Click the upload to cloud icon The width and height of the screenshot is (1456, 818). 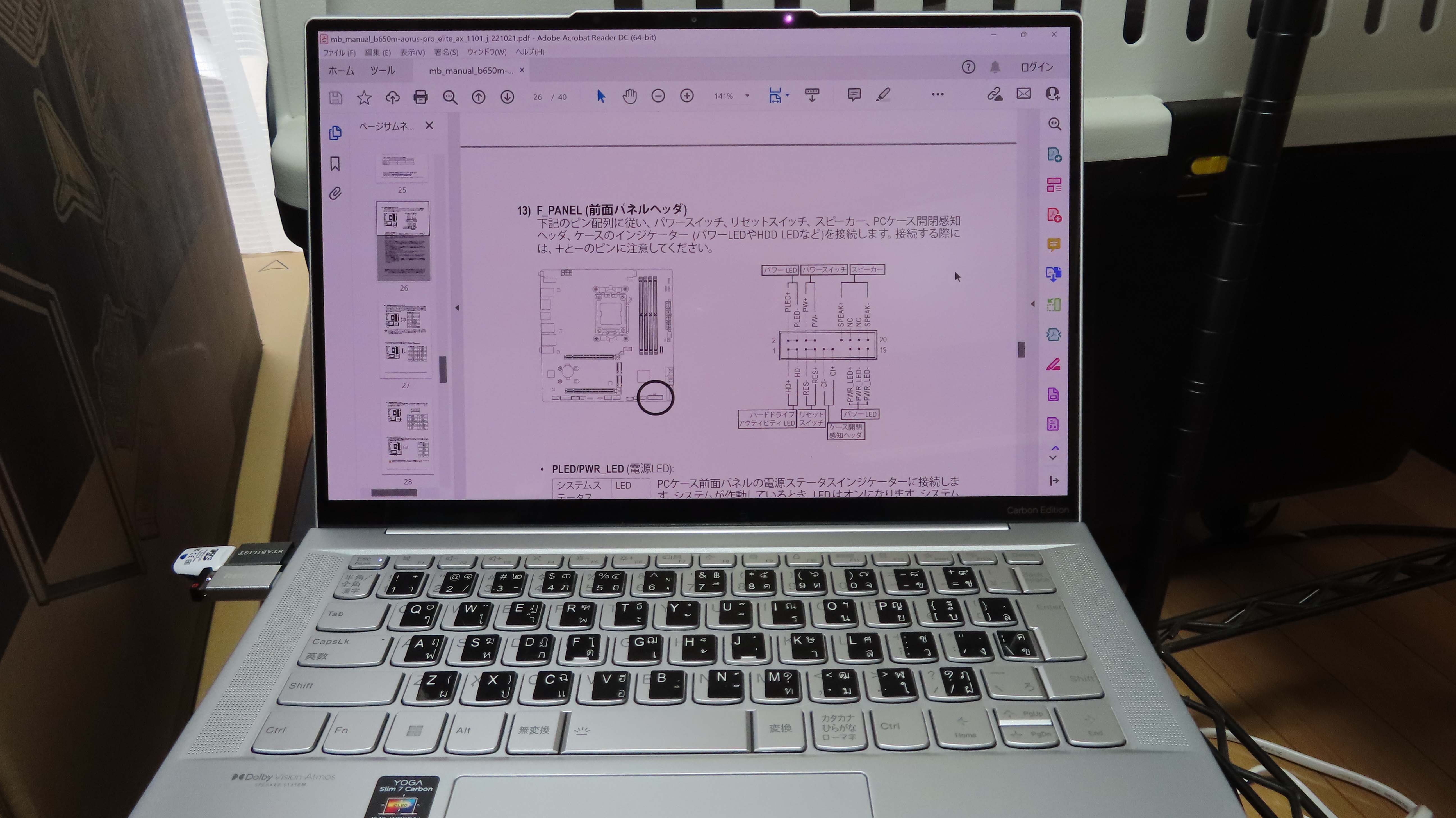tap(392, 98)
